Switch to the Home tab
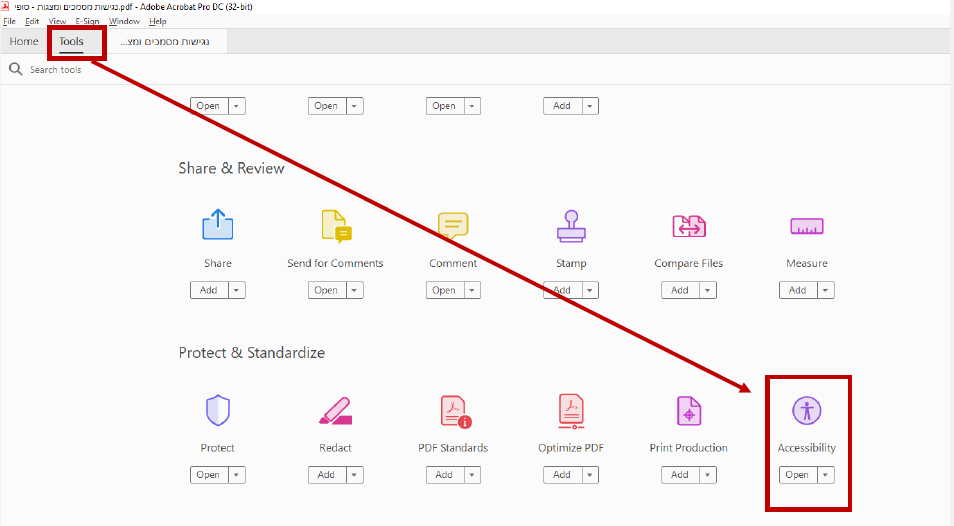954x526 pixels. click(24, 41)
